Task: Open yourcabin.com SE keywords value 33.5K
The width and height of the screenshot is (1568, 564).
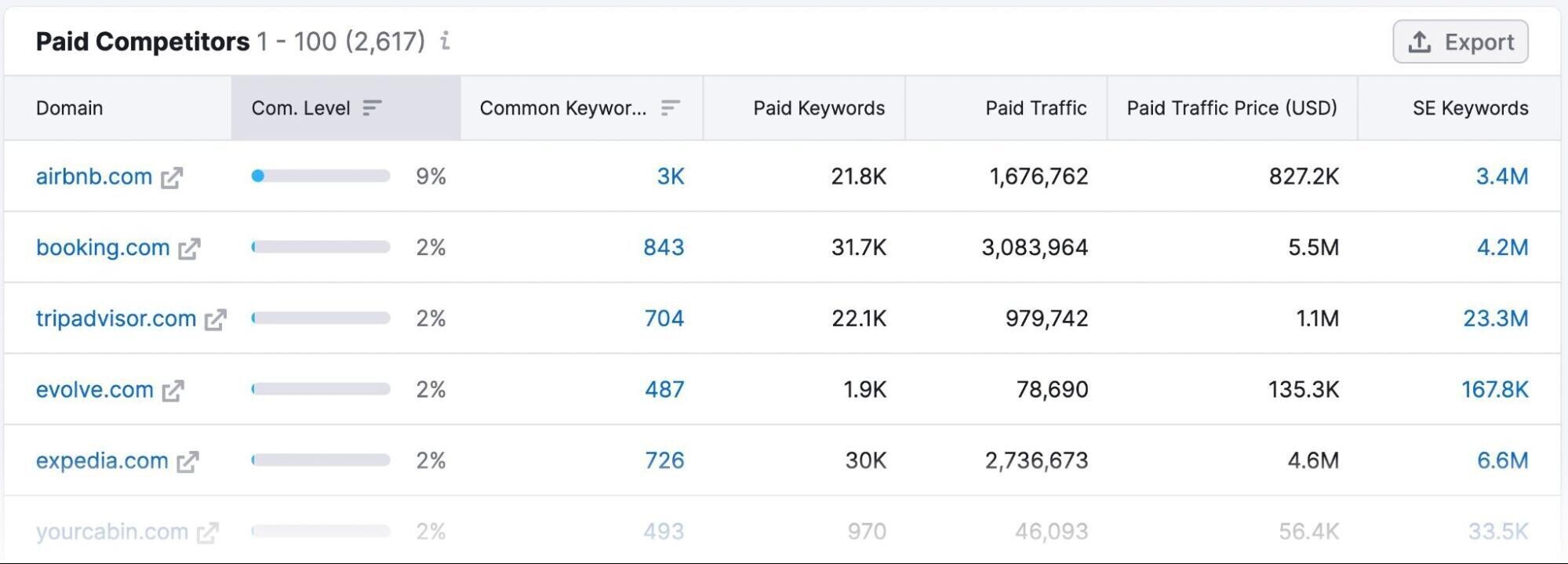Action: 1498,532
